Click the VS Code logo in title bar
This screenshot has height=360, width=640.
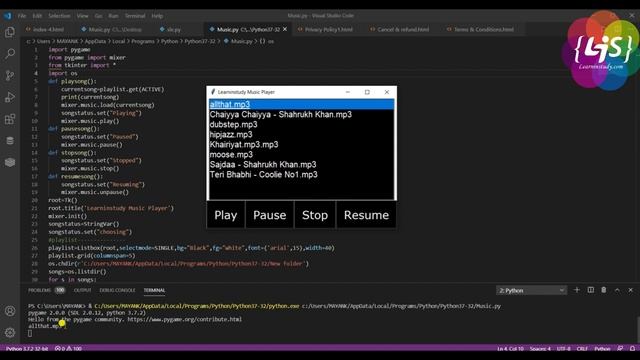pyautogui.click(x=8, y=16)
